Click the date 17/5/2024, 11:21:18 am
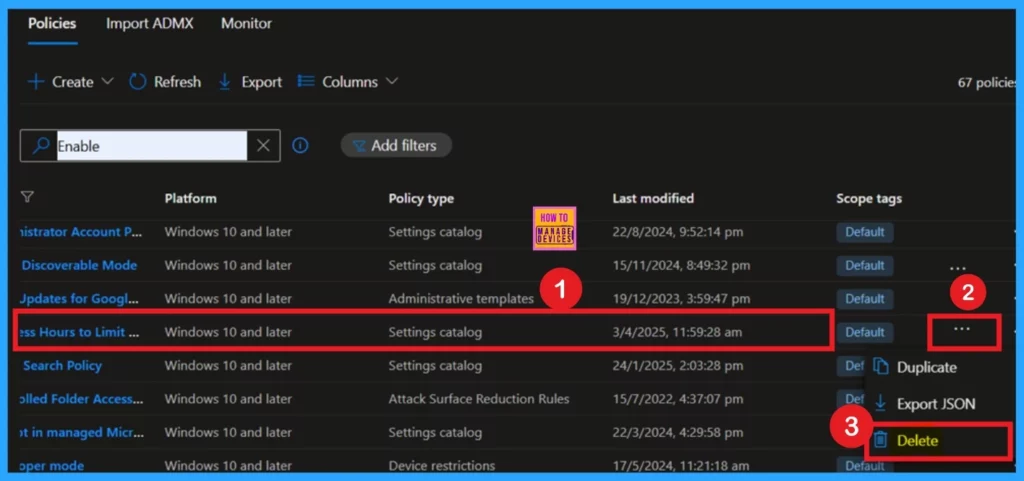The width and height of the screenshot is (1024, 481). pos(680,466)
